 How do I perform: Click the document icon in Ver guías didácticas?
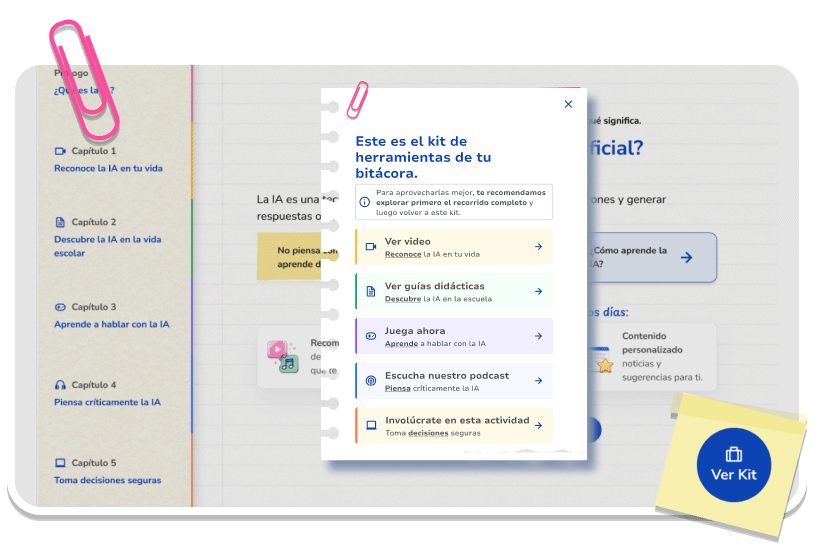tap(371, 291)
